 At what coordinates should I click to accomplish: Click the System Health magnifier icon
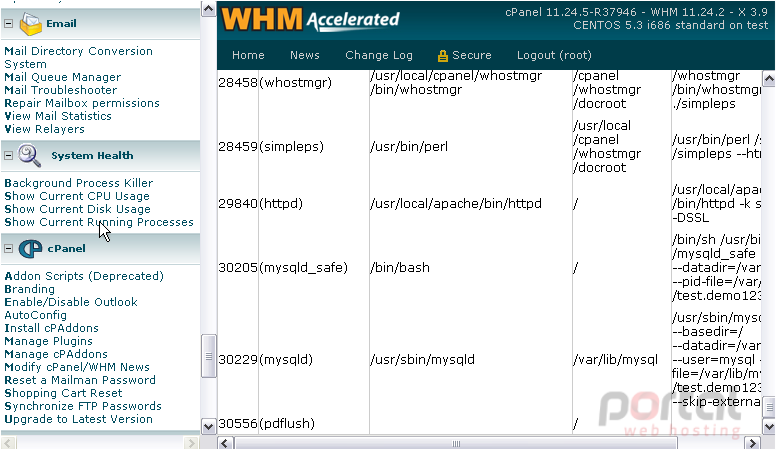[30, 155]
